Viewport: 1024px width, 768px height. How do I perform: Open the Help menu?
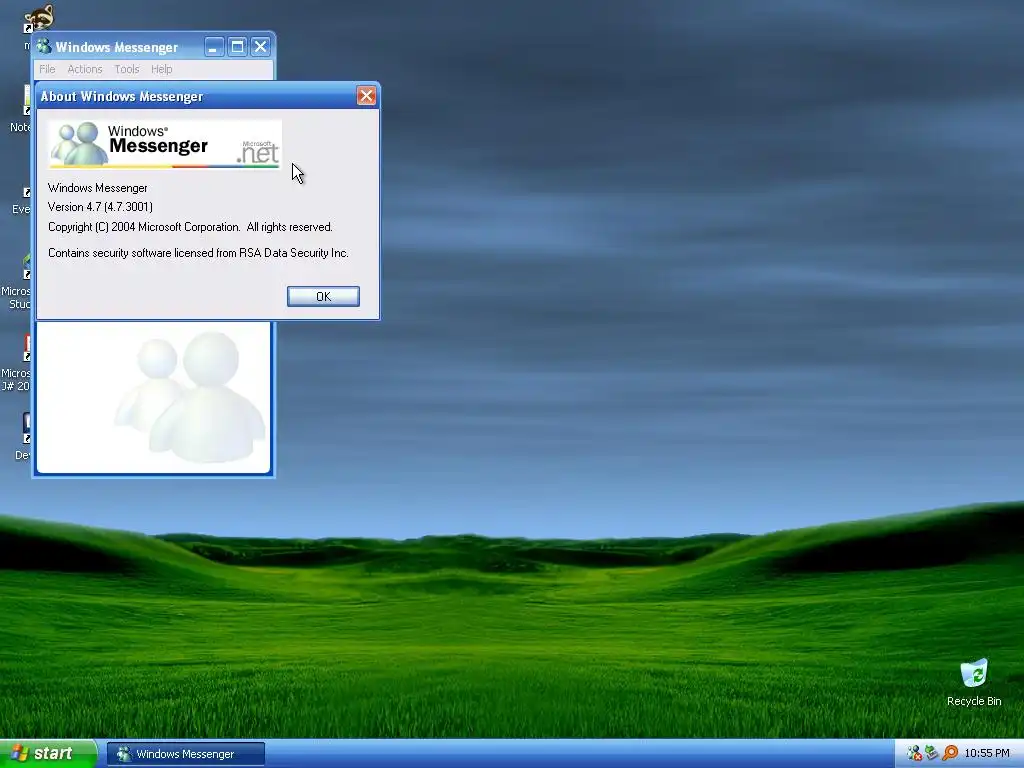tap(162, 69)
